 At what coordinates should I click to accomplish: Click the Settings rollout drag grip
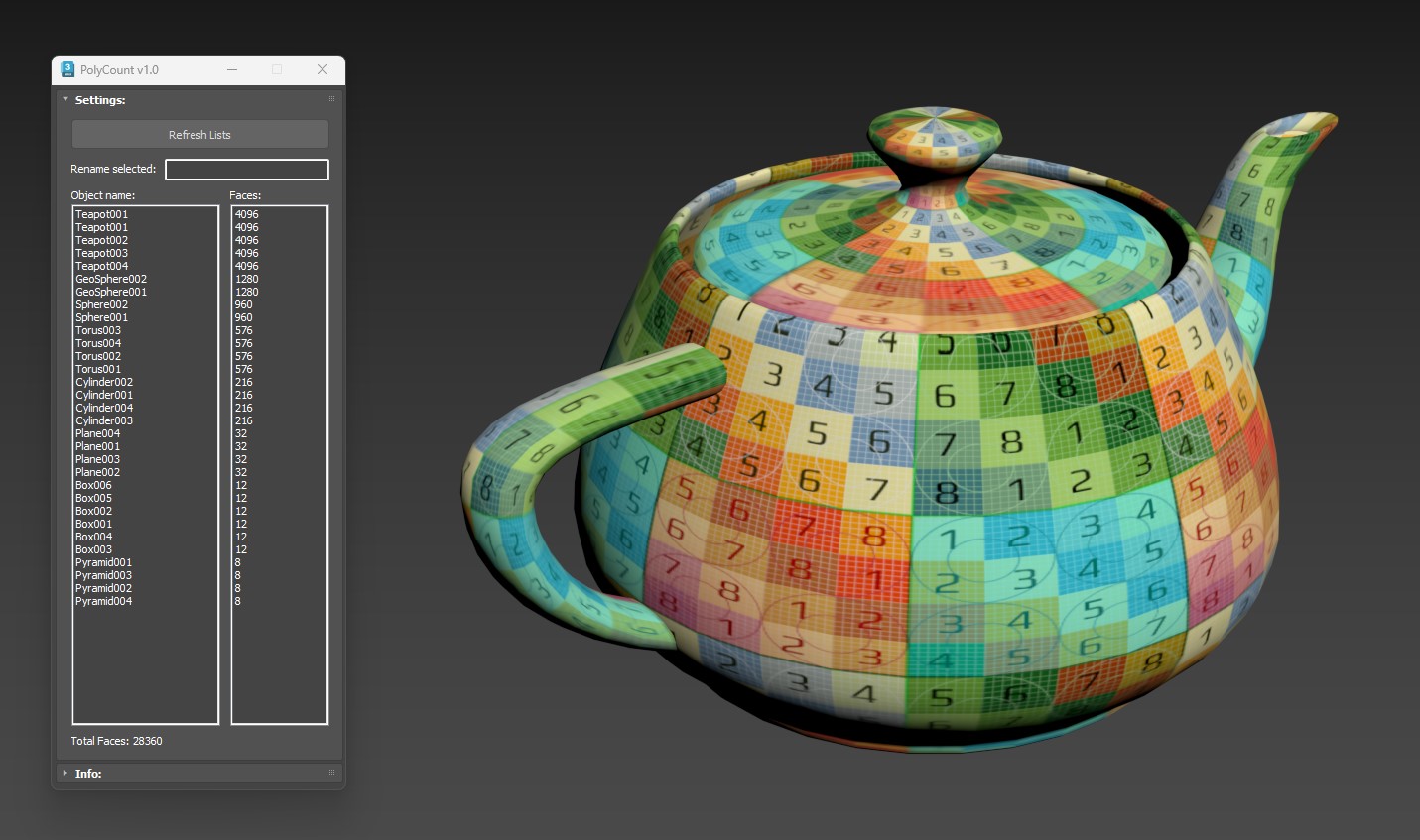pyautogui.click(x=331, y=99)
